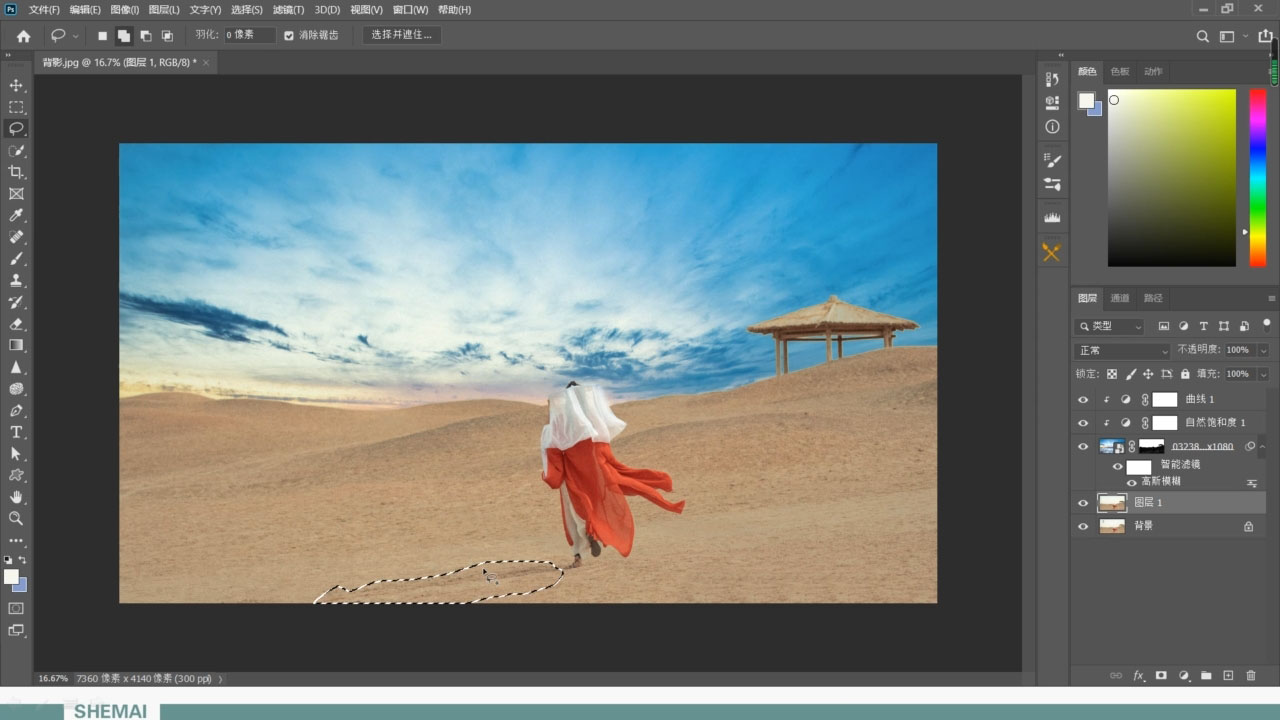Hide the 曲线 1 layer
The image size is (1280, 720).
click(1082, 399)
